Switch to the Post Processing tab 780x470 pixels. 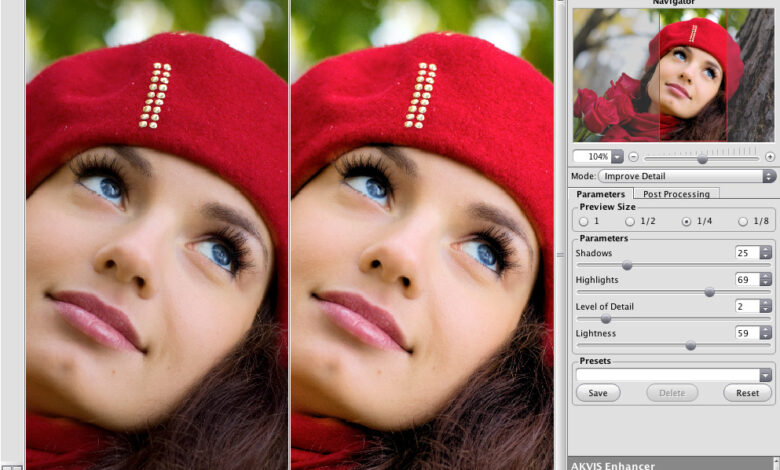[x=676, y=194]
